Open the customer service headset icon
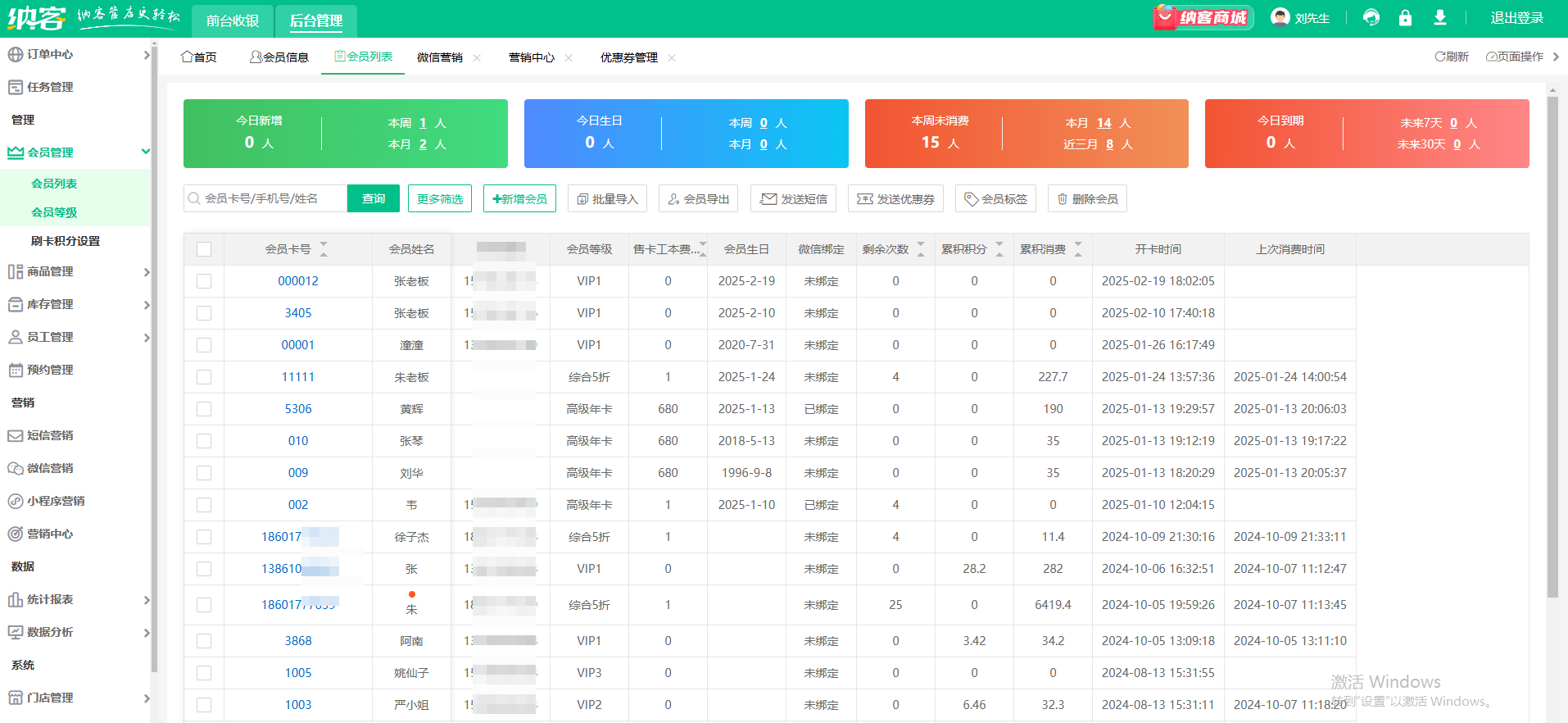Viewport: 1568px width, 723px height. (x=1371, y=17)
